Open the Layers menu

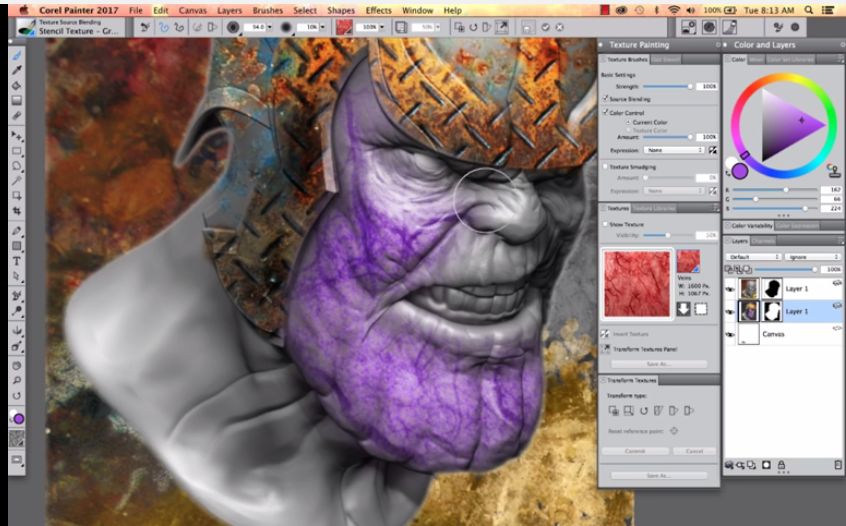229,10
